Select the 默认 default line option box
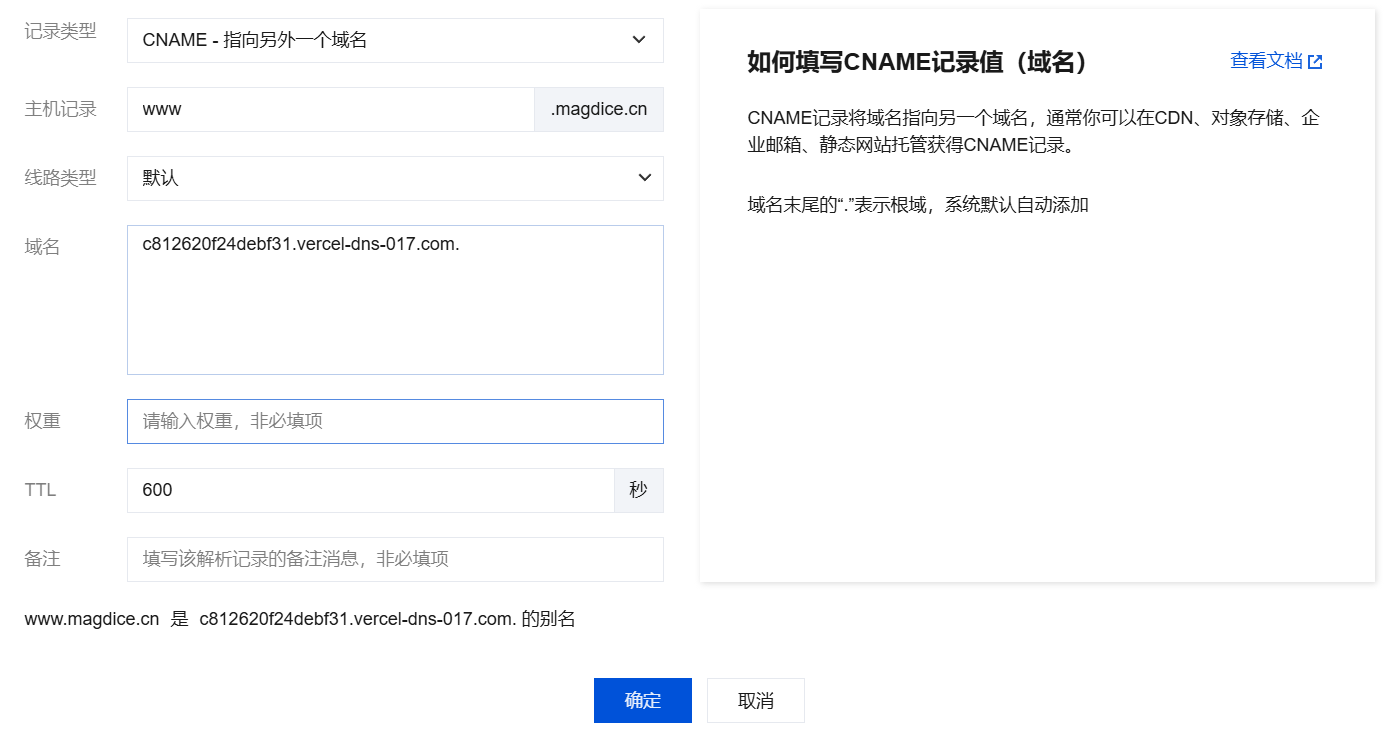The height and width of the screenshot is (744, 1396). pos(395,178)
